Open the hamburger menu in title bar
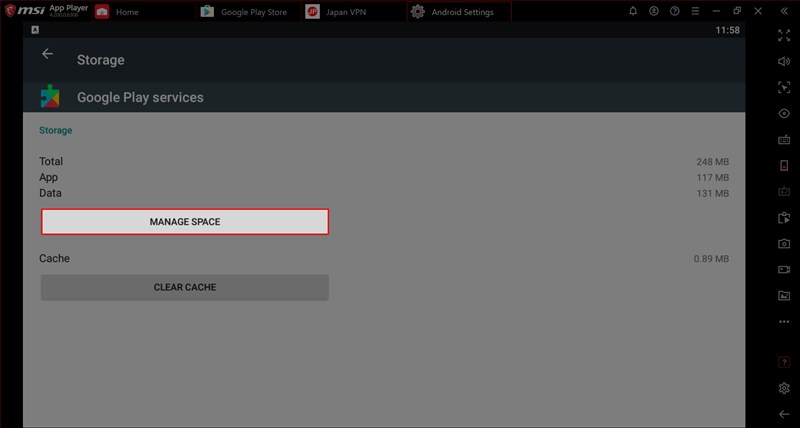 [695, 11]
